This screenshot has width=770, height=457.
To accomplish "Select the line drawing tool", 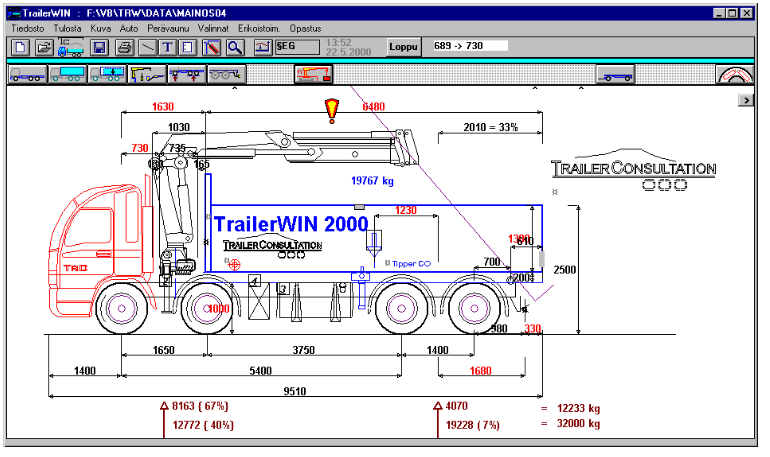I will coord(147,47).
